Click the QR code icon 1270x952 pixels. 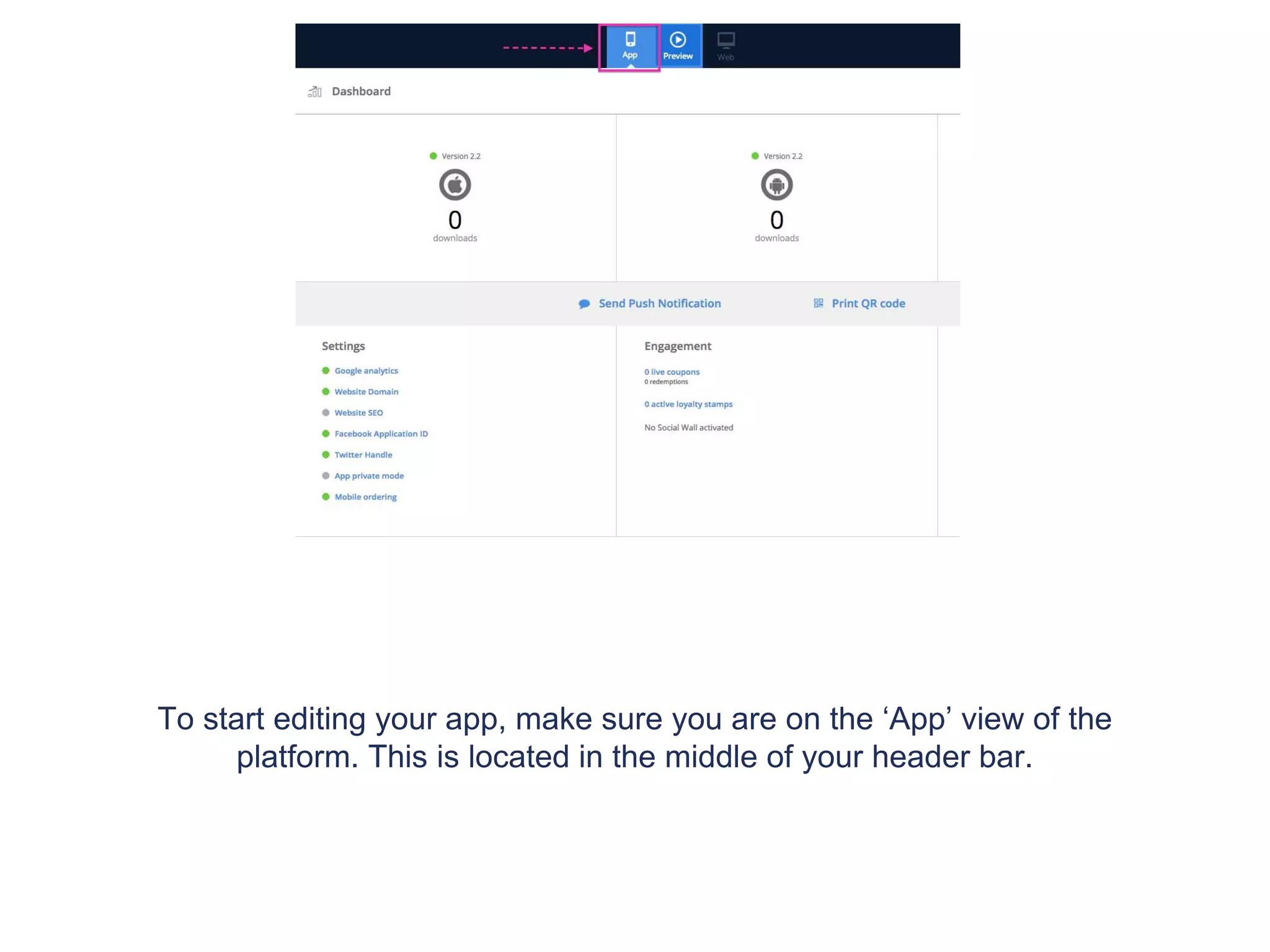pyautogui.click(x=819, y=303)
